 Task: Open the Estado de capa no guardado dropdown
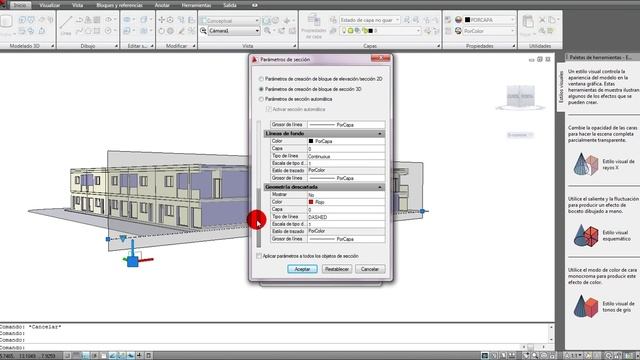(x=397, y=20)
